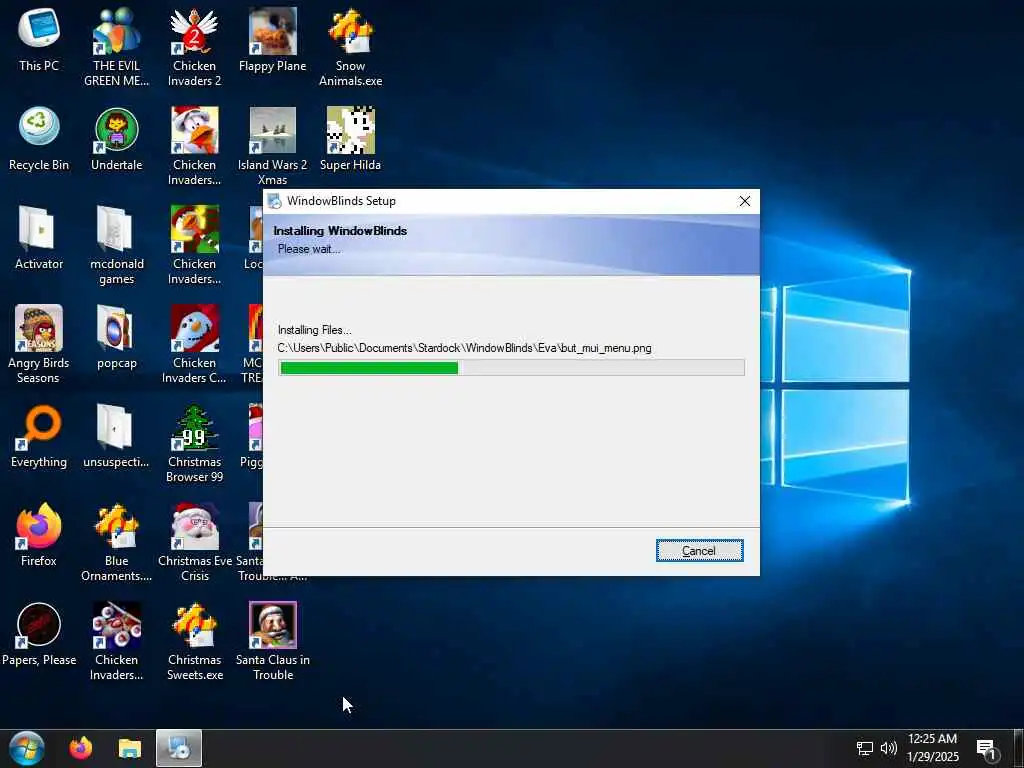Open File Explorer from the taskbar
1024x768 pixels.
click(x=130, y=748)
